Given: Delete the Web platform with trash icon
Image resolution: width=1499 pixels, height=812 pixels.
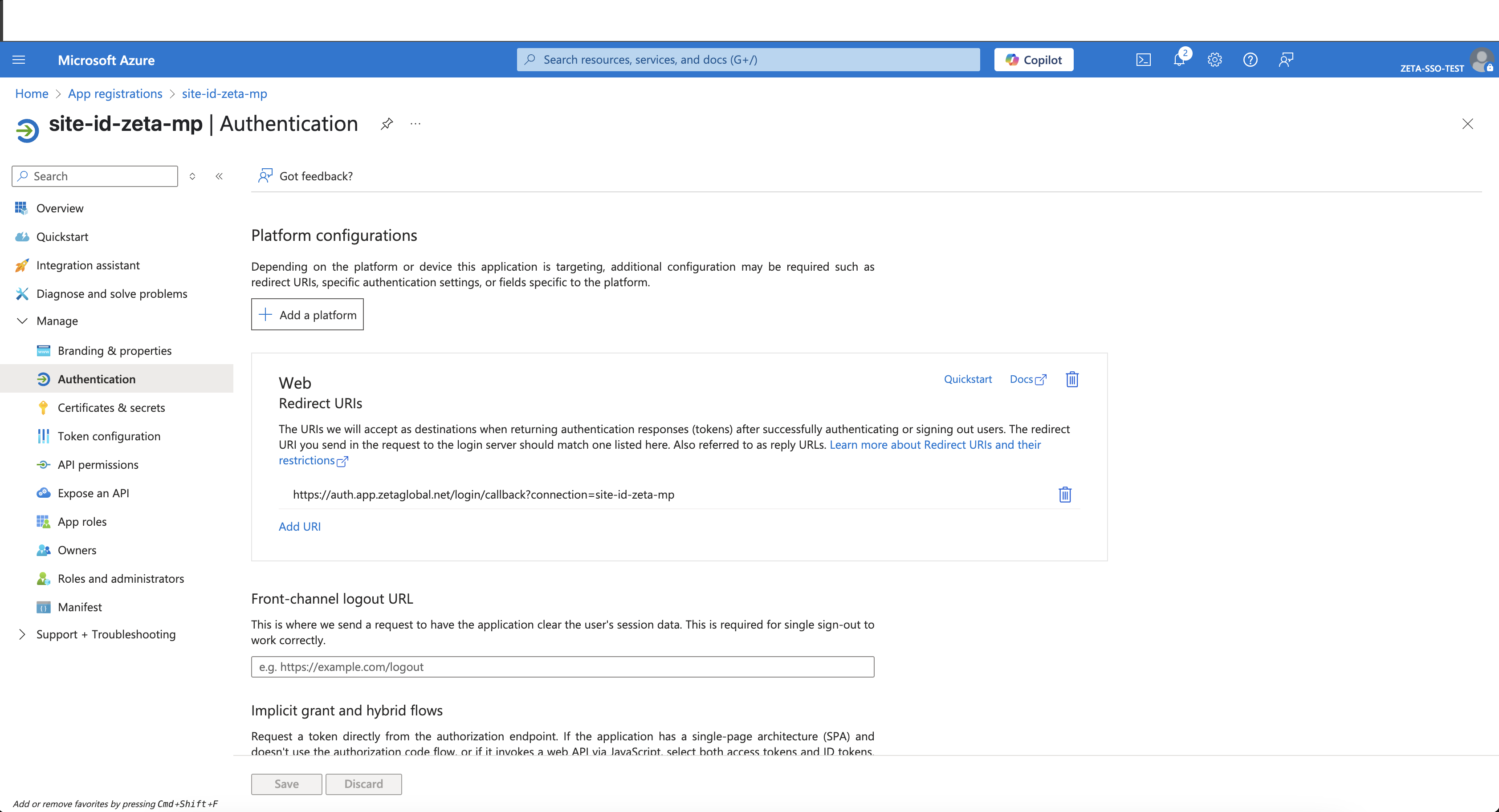Looking at the screenshot, I should [x=1072, y=379].
